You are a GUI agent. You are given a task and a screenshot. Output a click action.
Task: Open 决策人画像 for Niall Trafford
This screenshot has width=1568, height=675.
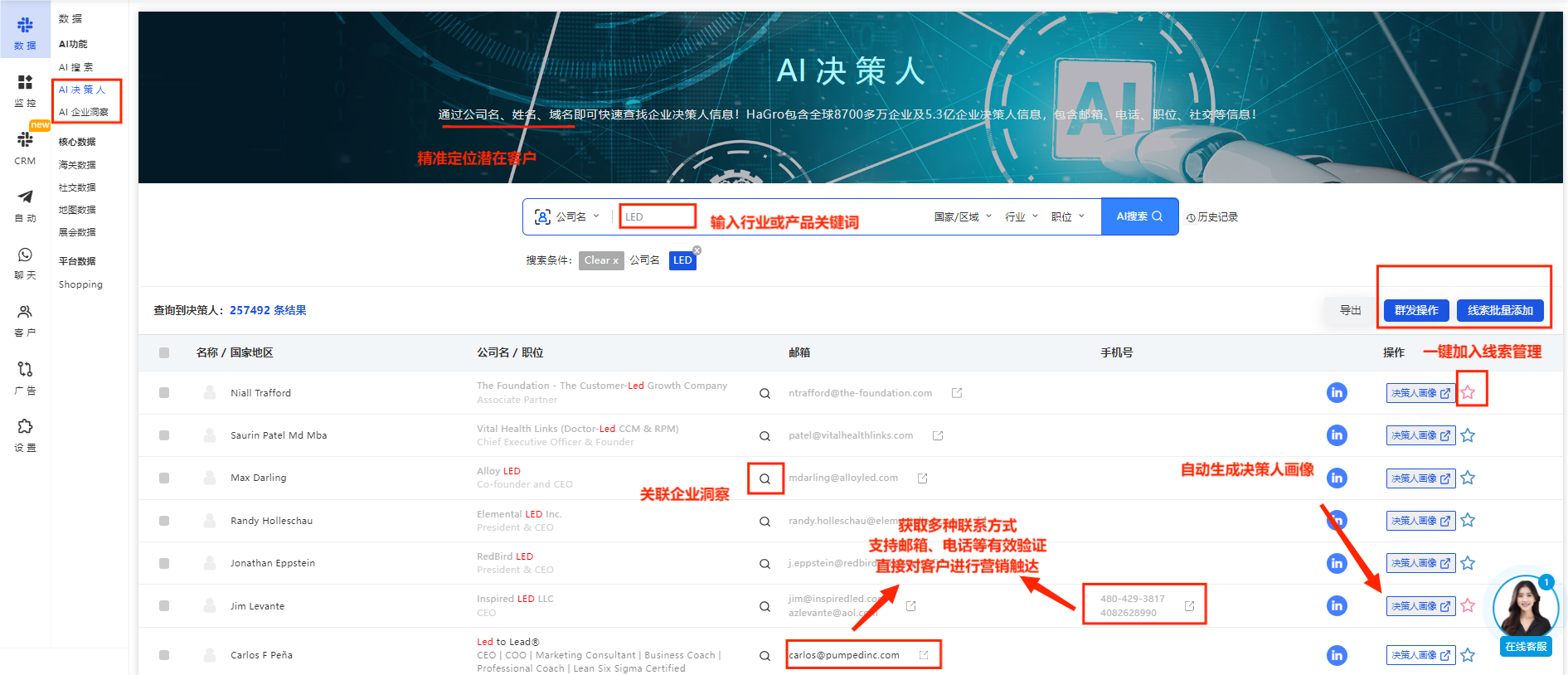click(x=1420, y=393)
